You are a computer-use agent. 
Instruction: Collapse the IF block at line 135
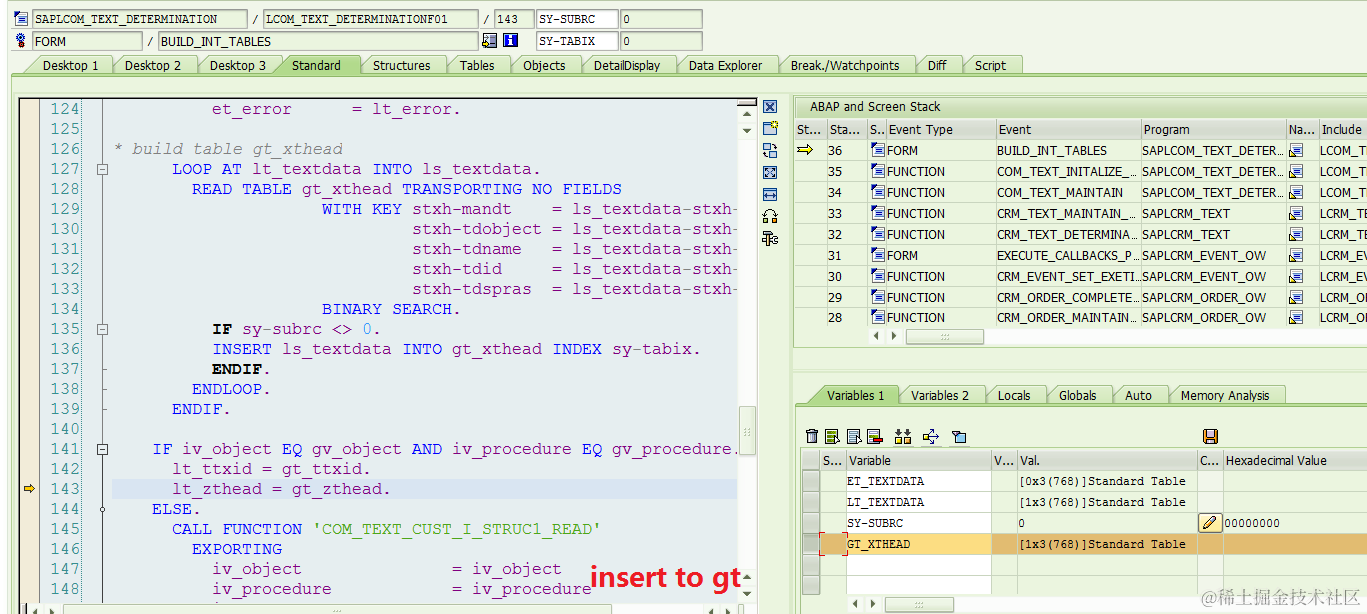pos(102,329)
